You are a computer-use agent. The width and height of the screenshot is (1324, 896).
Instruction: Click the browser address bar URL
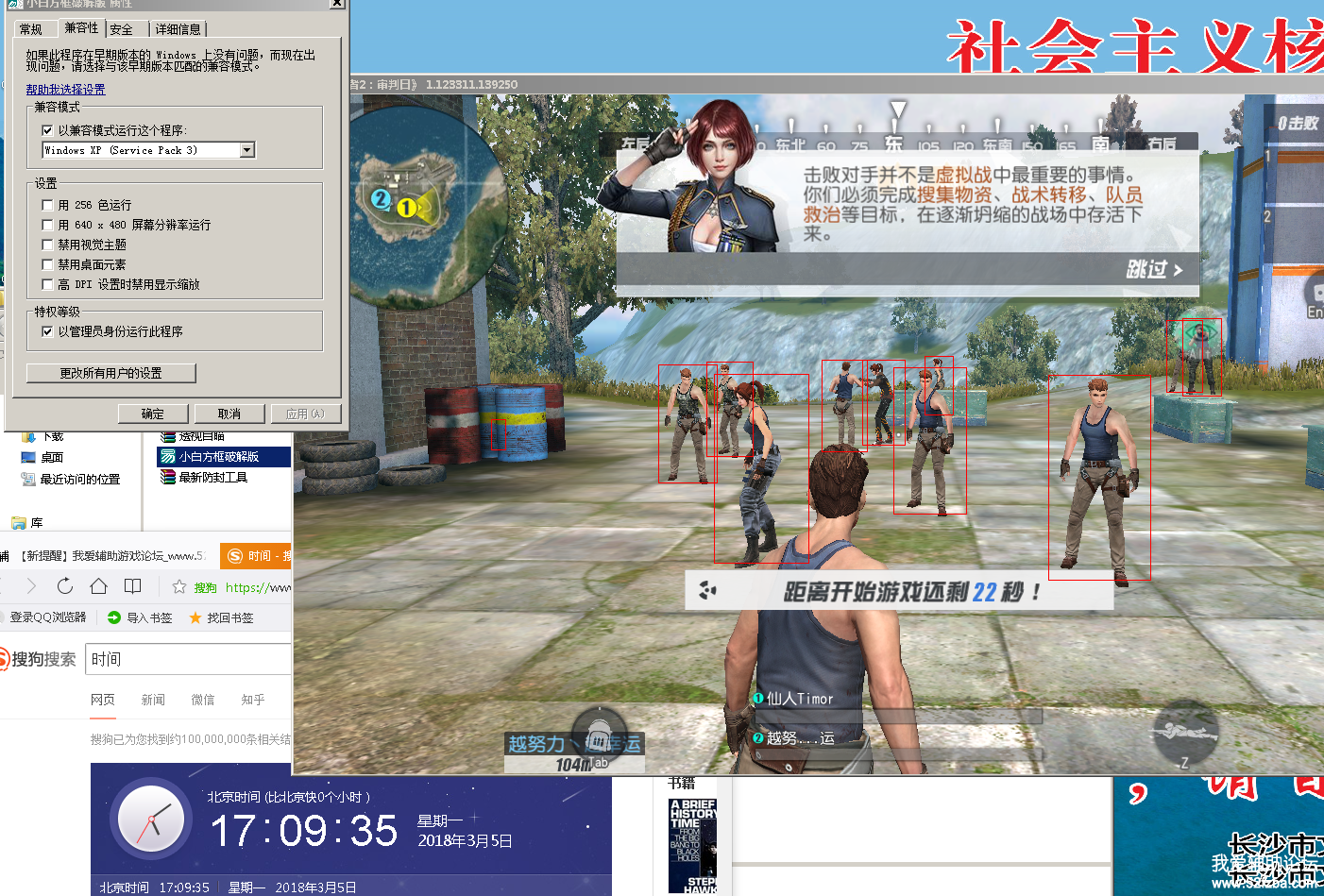tap(258, 587)
